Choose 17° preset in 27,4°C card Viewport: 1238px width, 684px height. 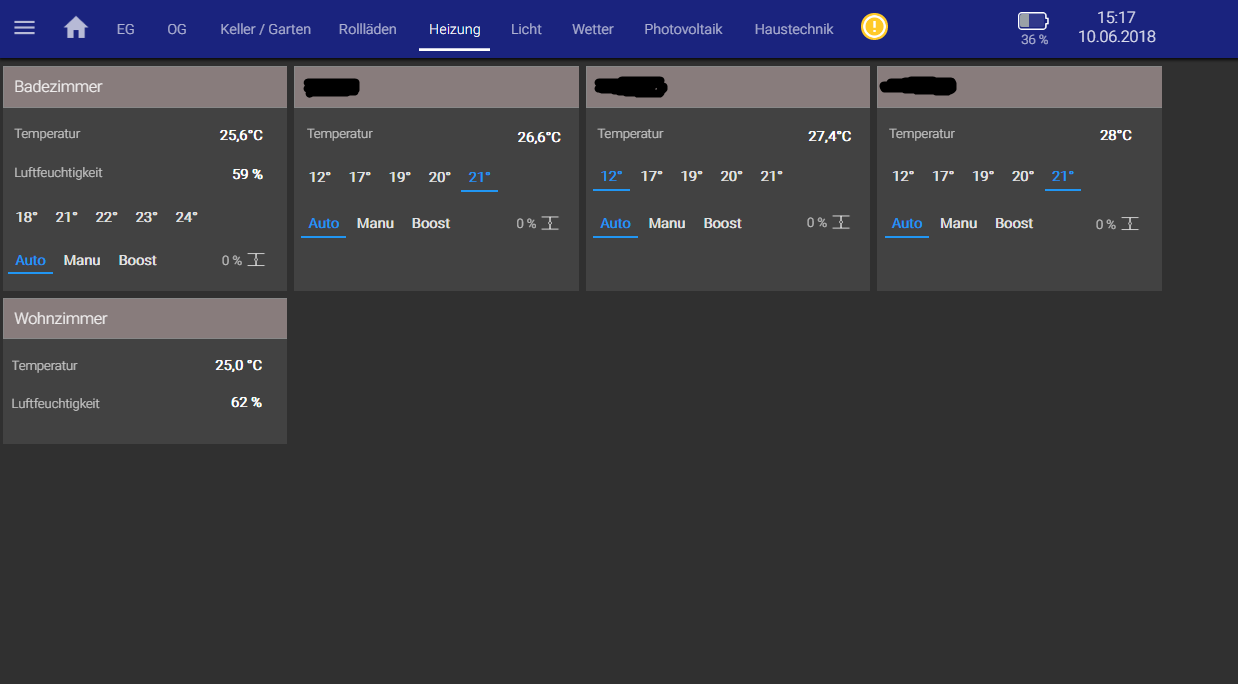coord(652,176)
